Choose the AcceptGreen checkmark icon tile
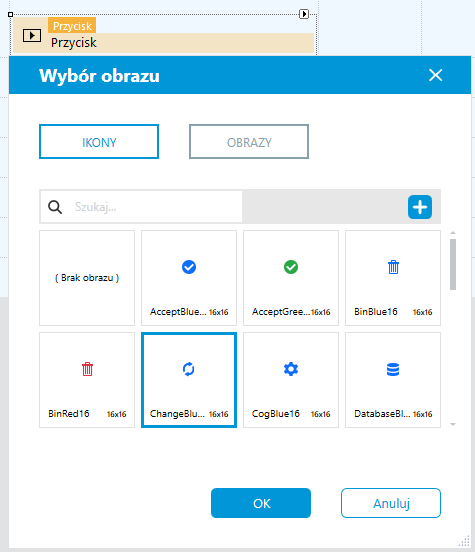 click(x=291, y=278)
